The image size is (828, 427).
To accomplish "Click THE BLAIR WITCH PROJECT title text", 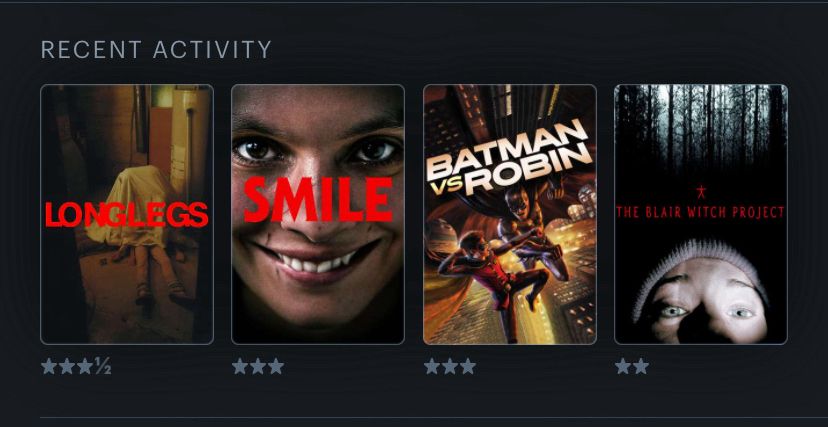I will (x=701, y=212).
